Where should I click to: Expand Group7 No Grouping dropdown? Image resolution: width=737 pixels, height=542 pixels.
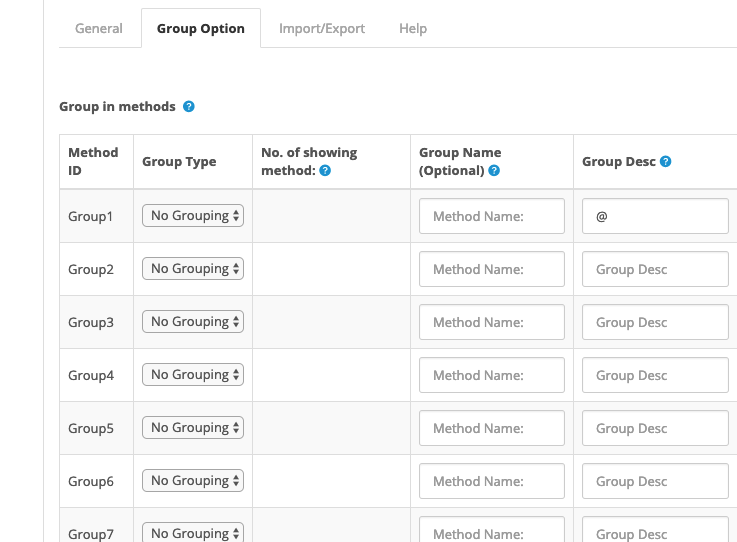coord(193,533)
